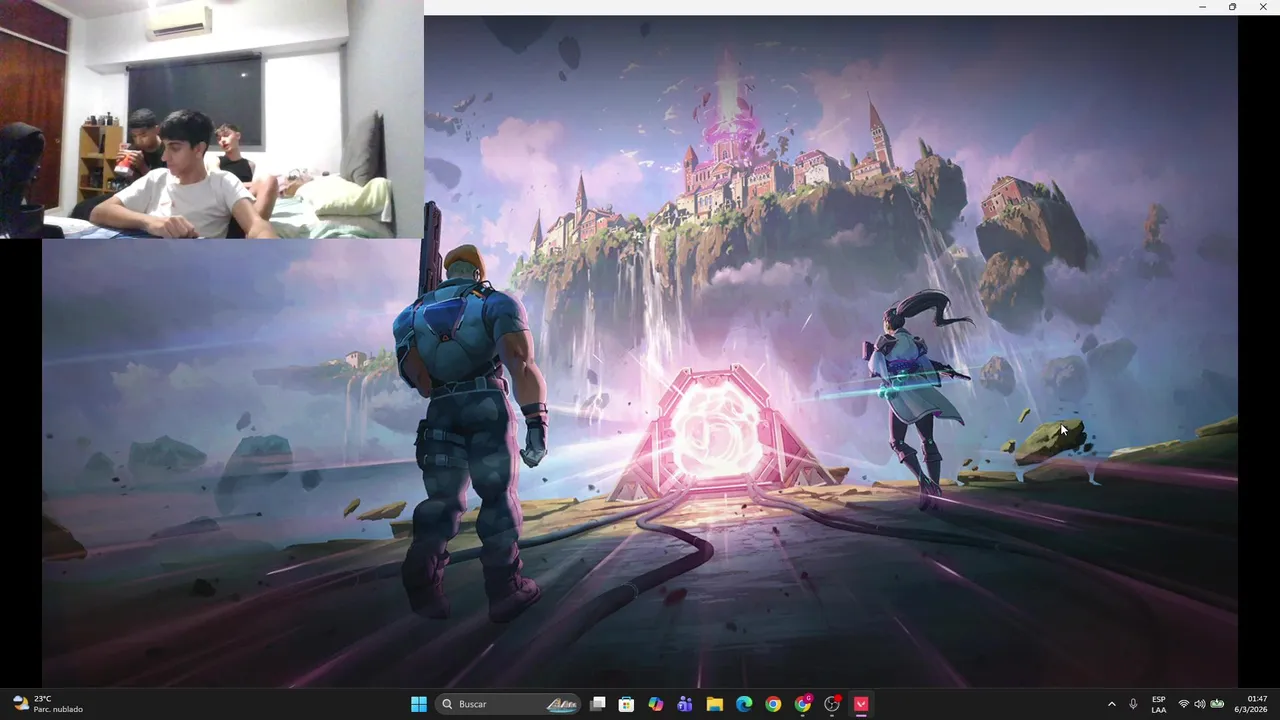
Task: Open the Chrome profile icon with badge
Action: pos(803,704)
